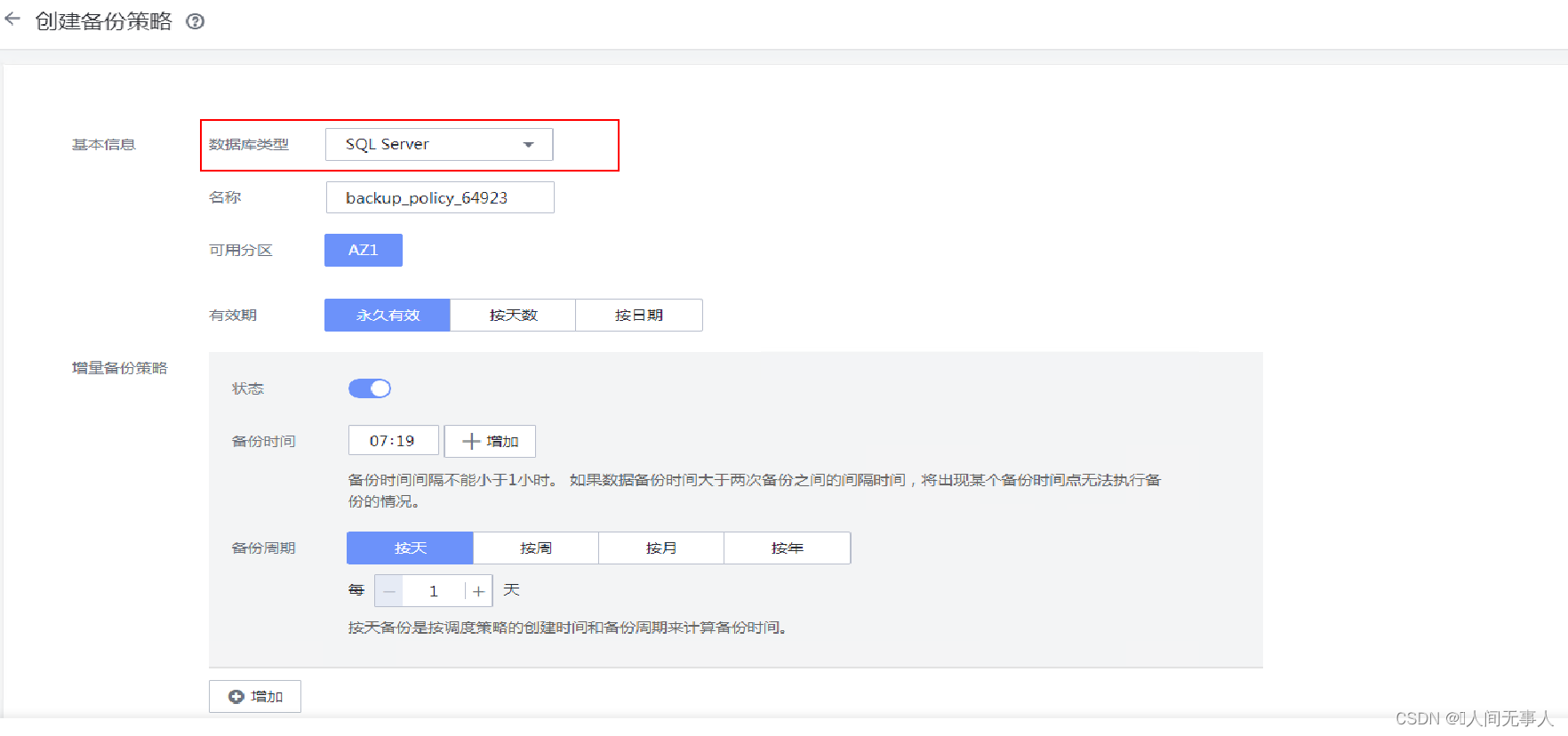
Task: Click the 备份时间 label
Action: [263, 442]
